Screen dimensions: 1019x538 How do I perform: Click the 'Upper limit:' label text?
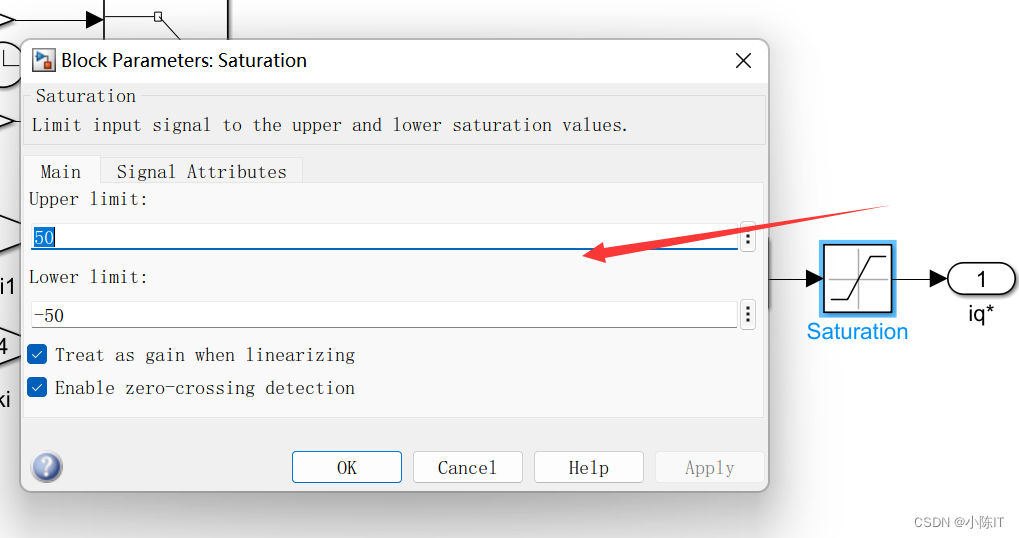pyautogui.click(x=88, y=199)
